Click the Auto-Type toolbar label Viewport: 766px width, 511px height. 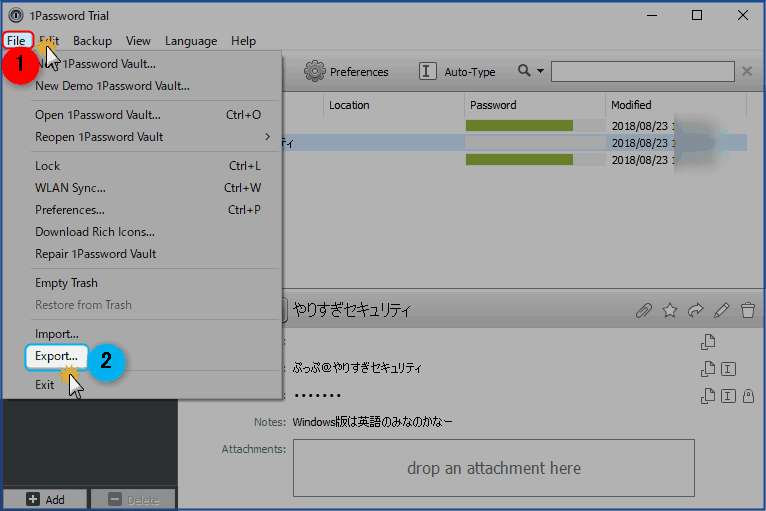tap(469, 72)
